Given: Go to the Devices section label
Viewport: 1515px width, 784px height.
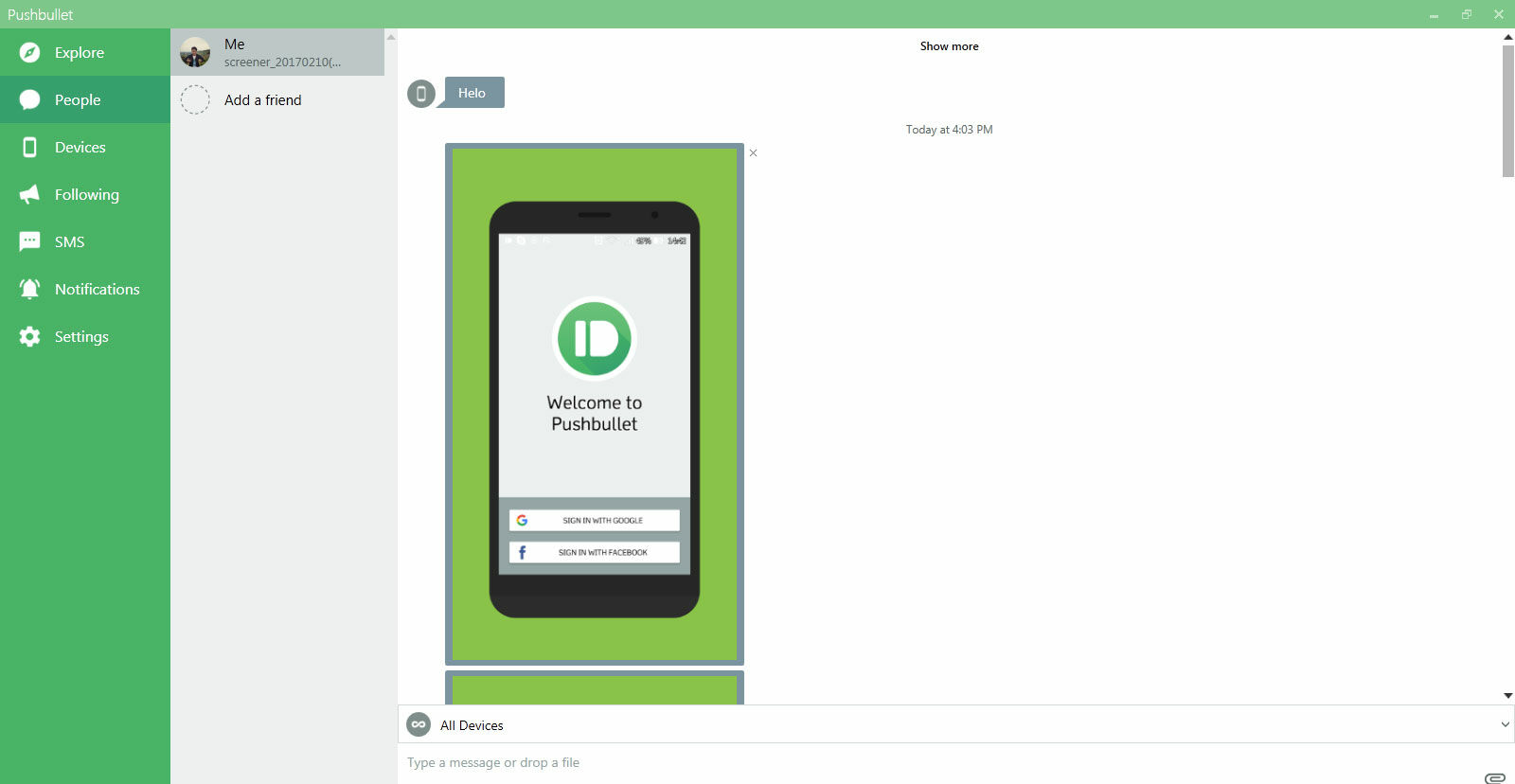Looking at the screenshot, I should [x=80, y=147].
